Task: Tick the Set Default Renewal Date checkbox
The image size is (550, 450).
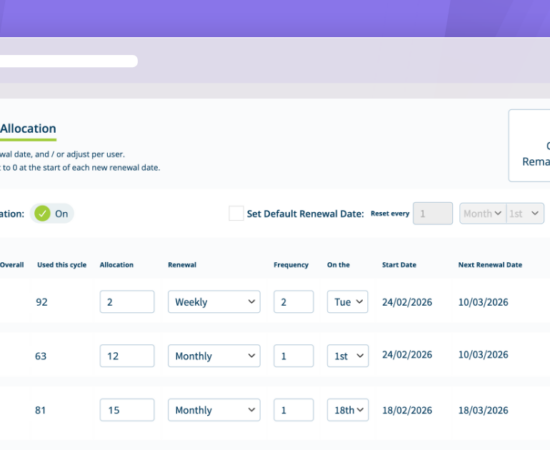Action: (236, 213)
